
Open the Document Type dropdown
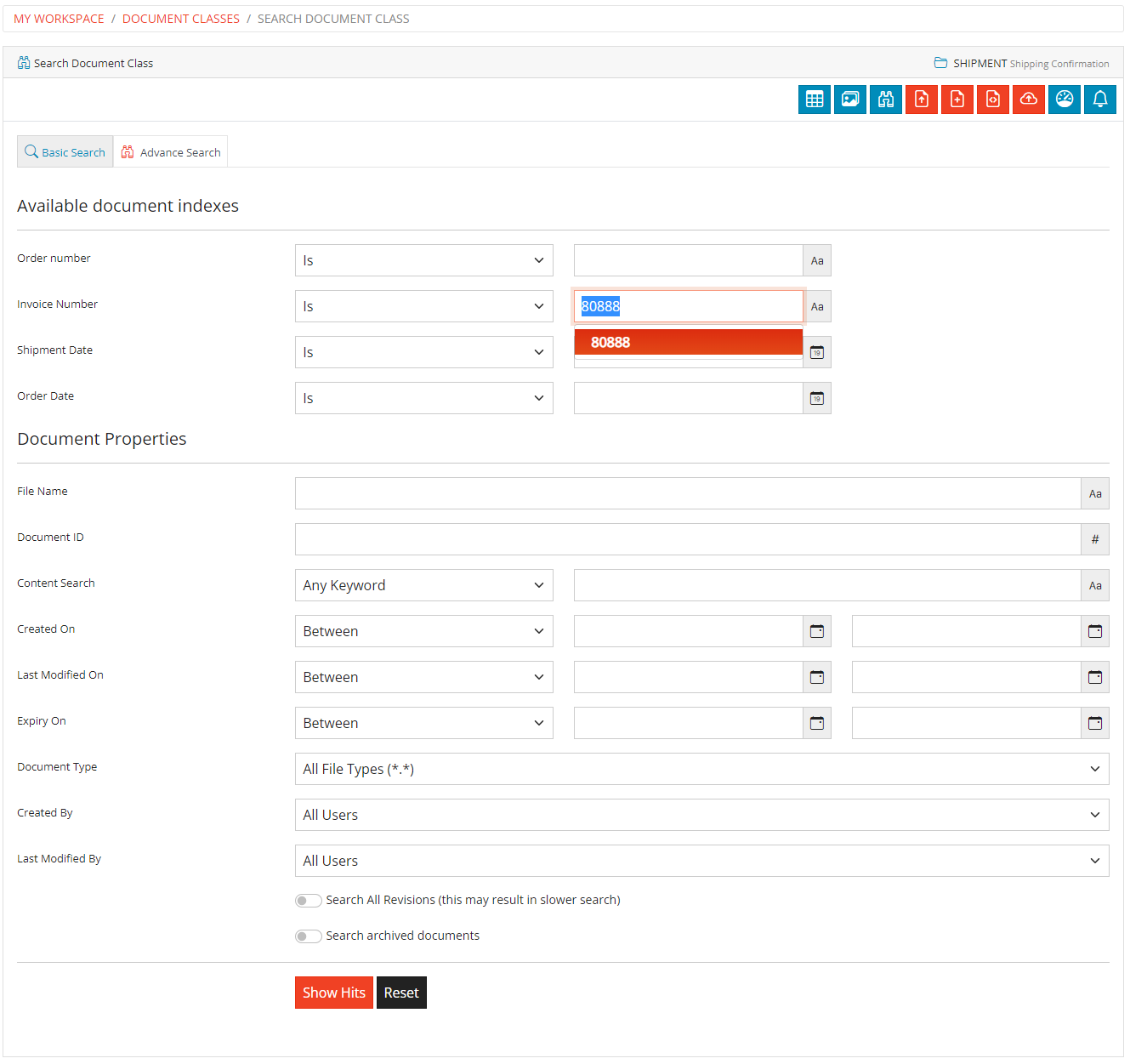701,769
